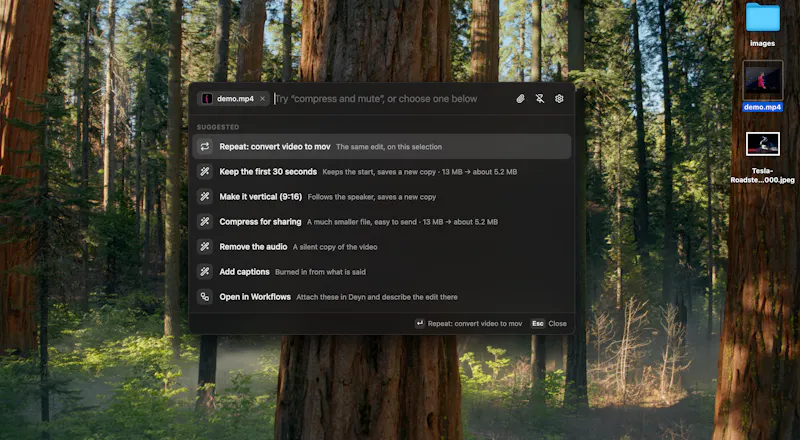Click the demo.mp4 desktop file name
Screen dimensions: 800x440
[x=763, y=107]
